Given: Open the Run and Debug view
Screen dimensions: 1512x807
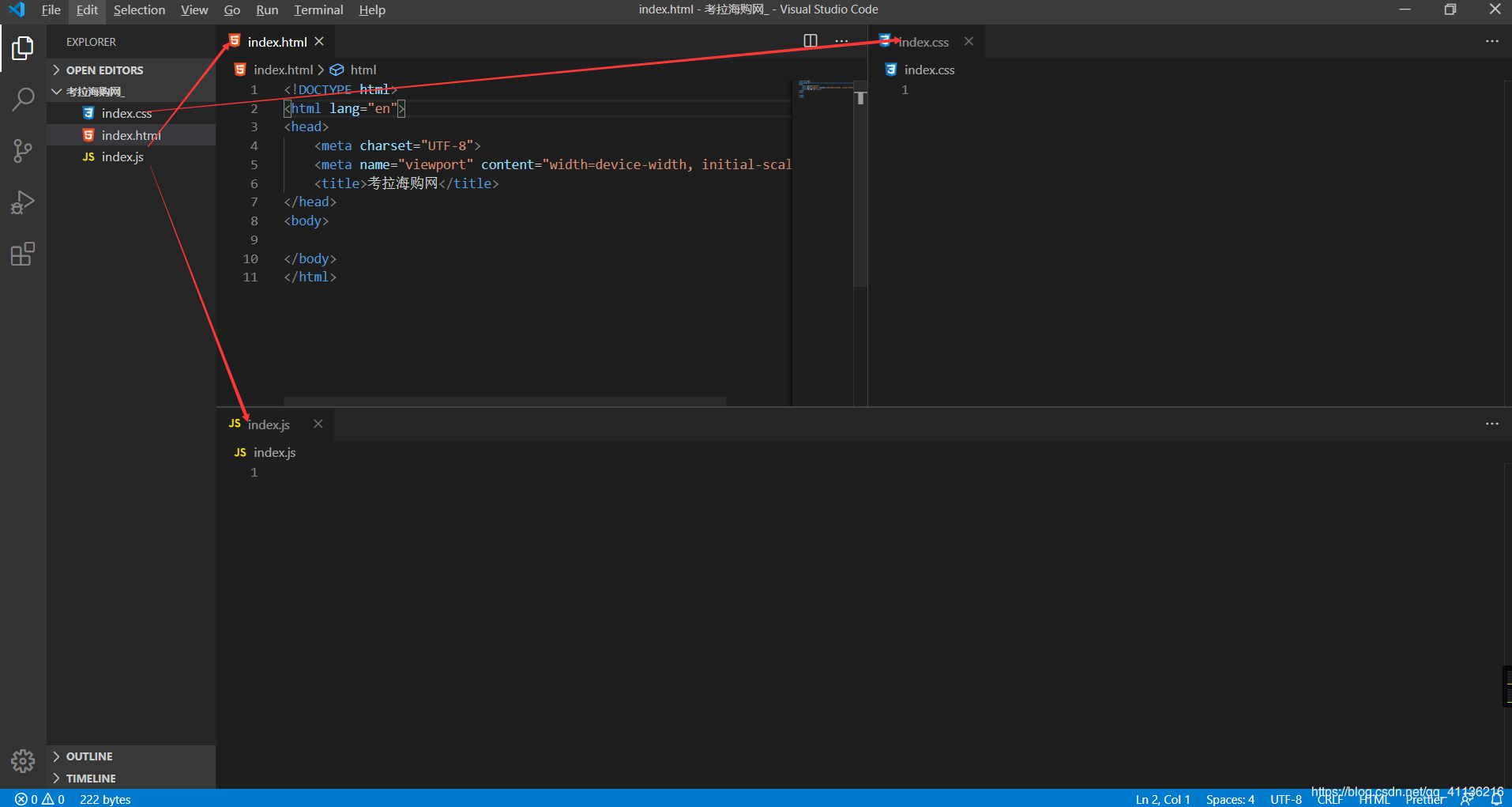Looking at the screenshot, I should [x=23, y=202].
